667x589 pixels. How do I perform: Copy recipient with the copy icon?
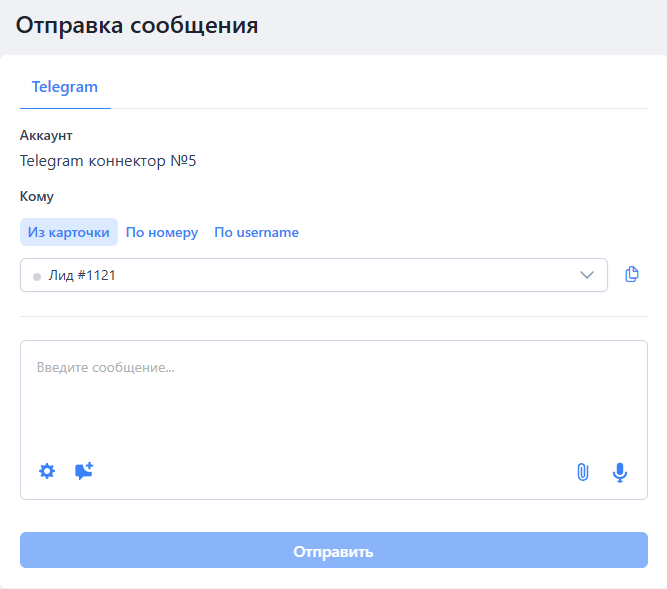632,274
